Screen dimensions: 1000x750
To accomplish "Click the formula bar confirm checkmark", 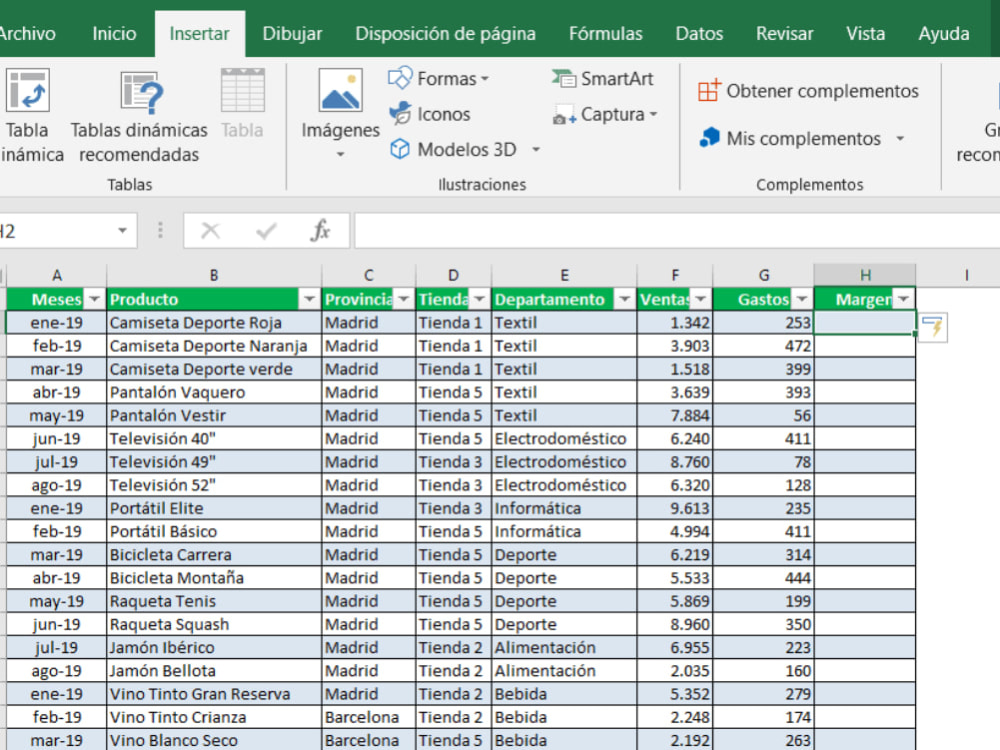I will pos(266,230).
